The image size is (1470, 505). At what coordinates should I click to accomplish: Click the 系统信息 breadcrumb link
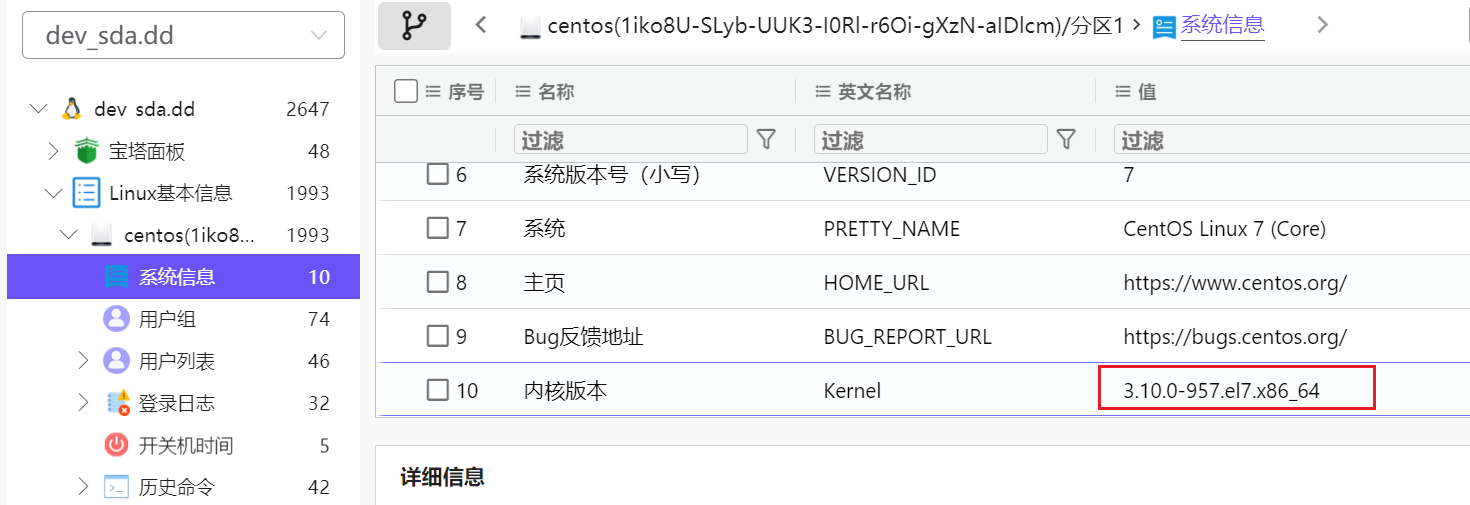(1222, 26)
